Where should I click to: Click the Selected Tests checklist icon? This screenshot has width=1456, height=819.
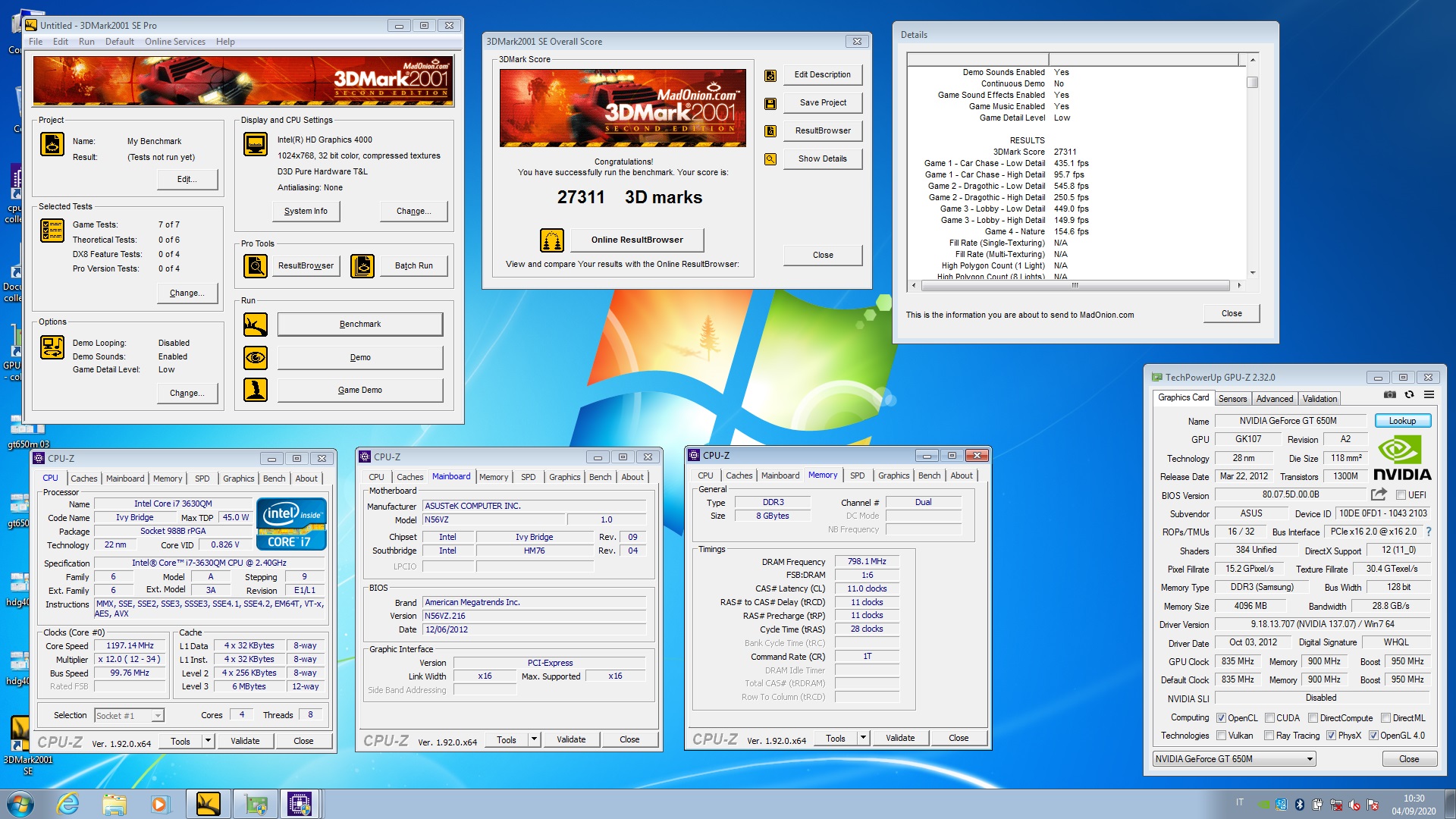[x=52, y=231]
